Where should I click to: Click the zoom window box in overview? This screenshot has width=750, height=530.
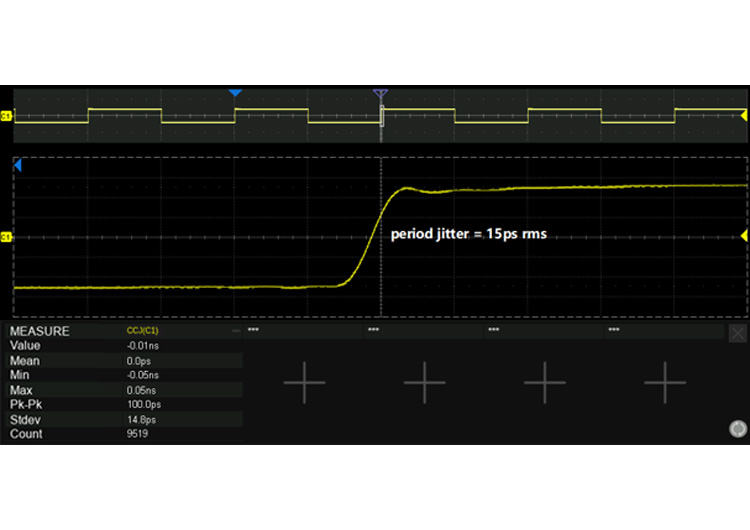coord(381,116)
